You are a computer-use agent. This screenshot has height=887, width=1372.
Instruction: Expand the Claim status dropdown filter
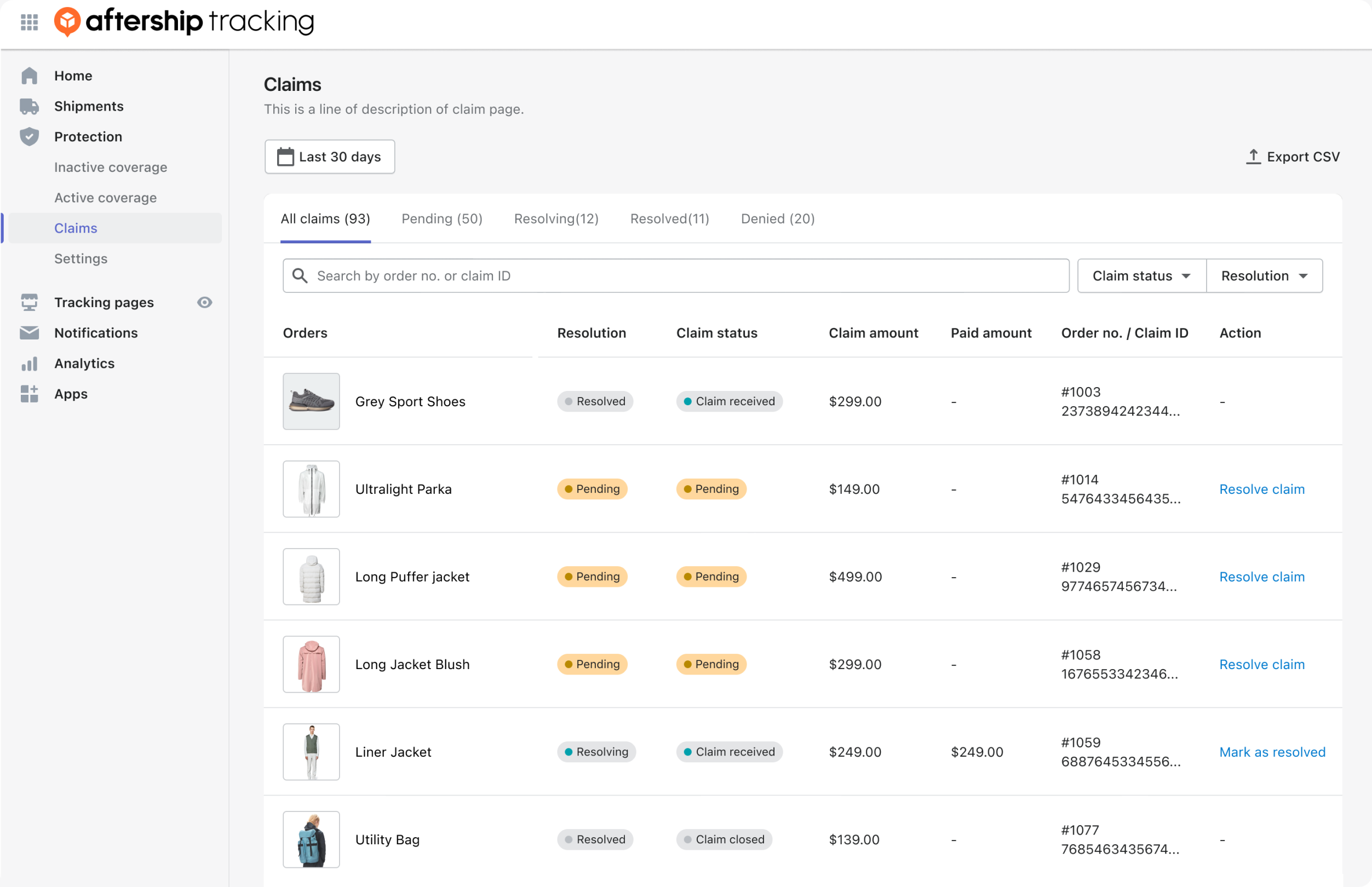(x=1140, y=276)
